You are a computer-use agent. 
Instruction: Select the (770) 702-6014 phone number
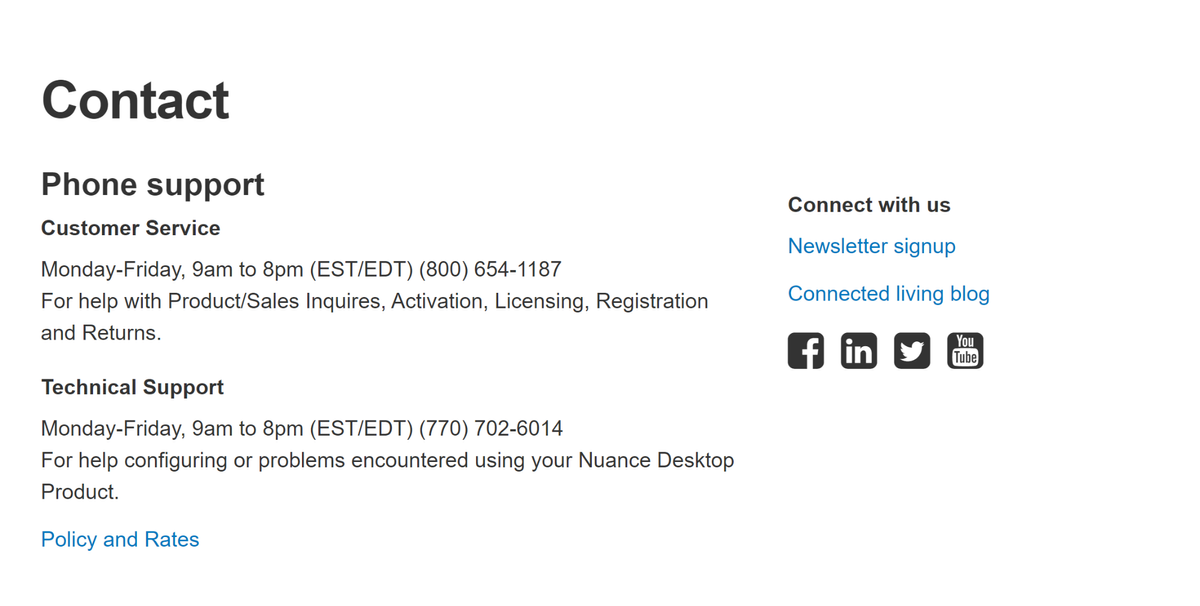[492, 428]
